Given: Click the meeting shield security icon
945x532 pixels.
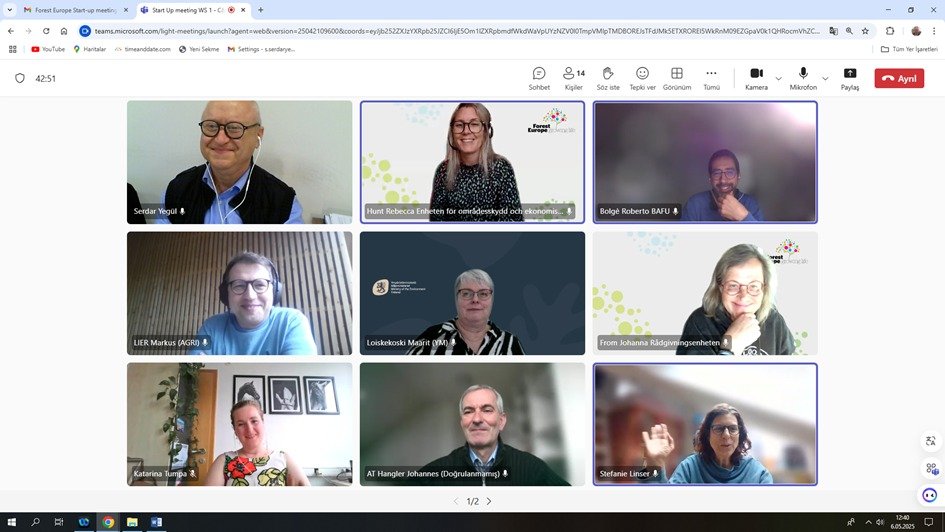Looking at the screenshot, I should coord(20,78).
